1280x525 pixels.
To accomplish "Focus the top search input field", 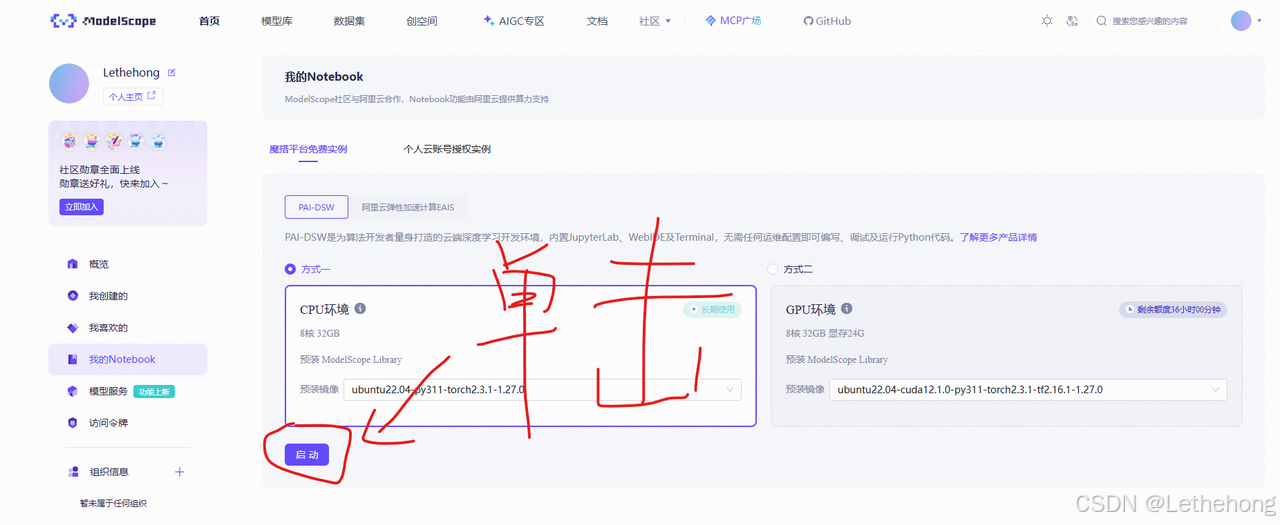I will tap(1153, 20).
